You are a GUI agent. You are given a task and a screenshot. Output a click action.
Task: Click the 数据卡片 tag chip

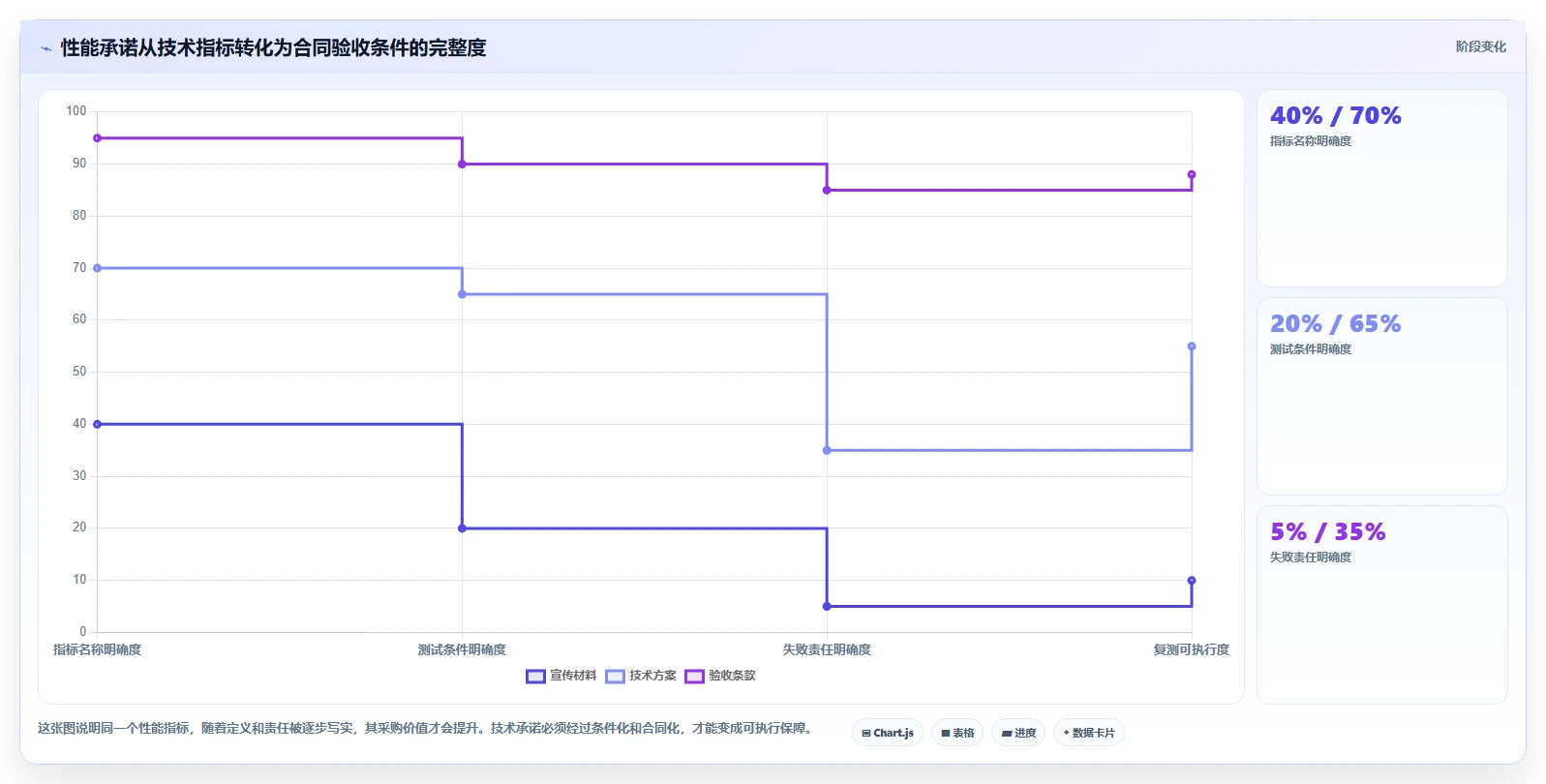point(1089,733)
